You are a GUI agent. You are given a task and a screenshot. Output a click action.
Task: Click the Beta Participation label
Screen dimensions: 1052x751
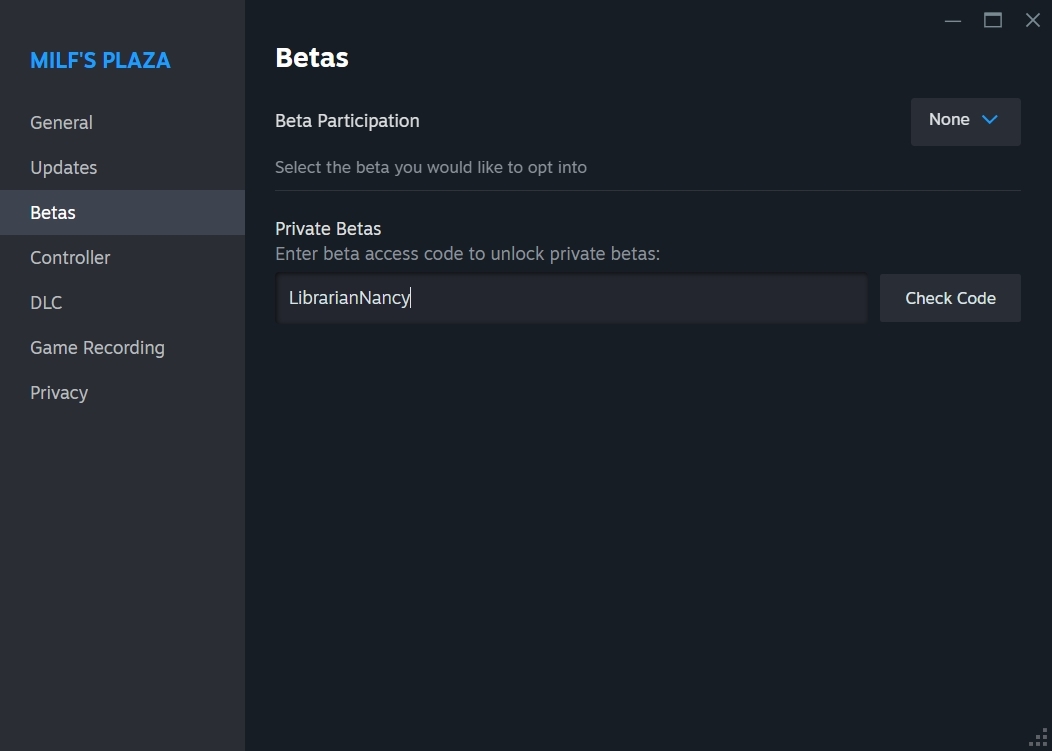click(347, 121)
